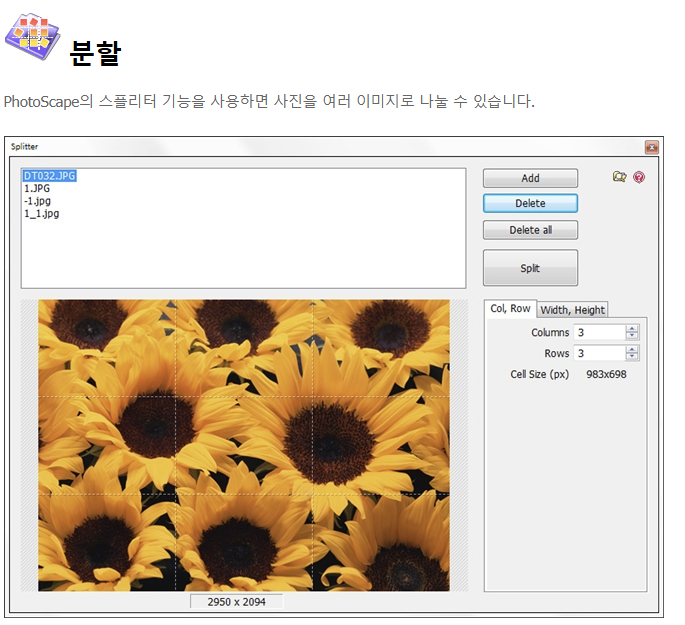This screenshot has height=625, width=685.
Task: Select DT032.JPG in the file list
Action: point(49,176)
